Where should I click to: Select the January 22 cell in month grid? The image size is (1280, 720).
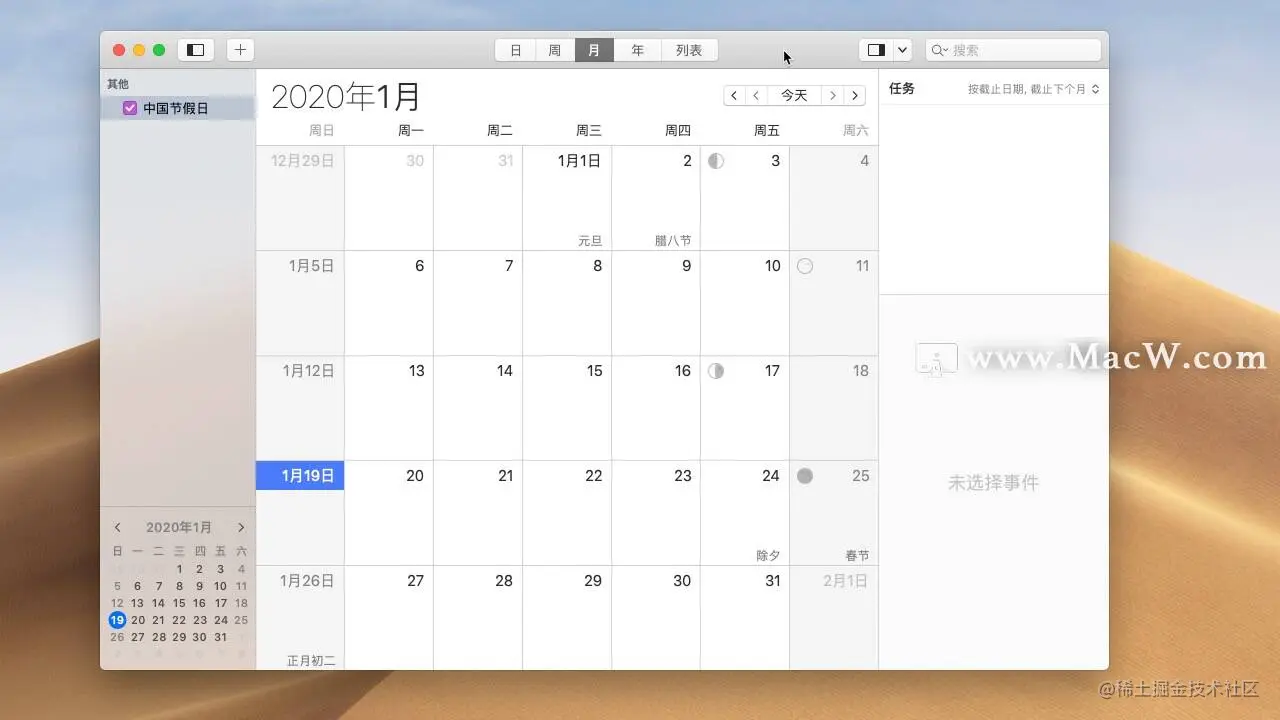point(567,513)
